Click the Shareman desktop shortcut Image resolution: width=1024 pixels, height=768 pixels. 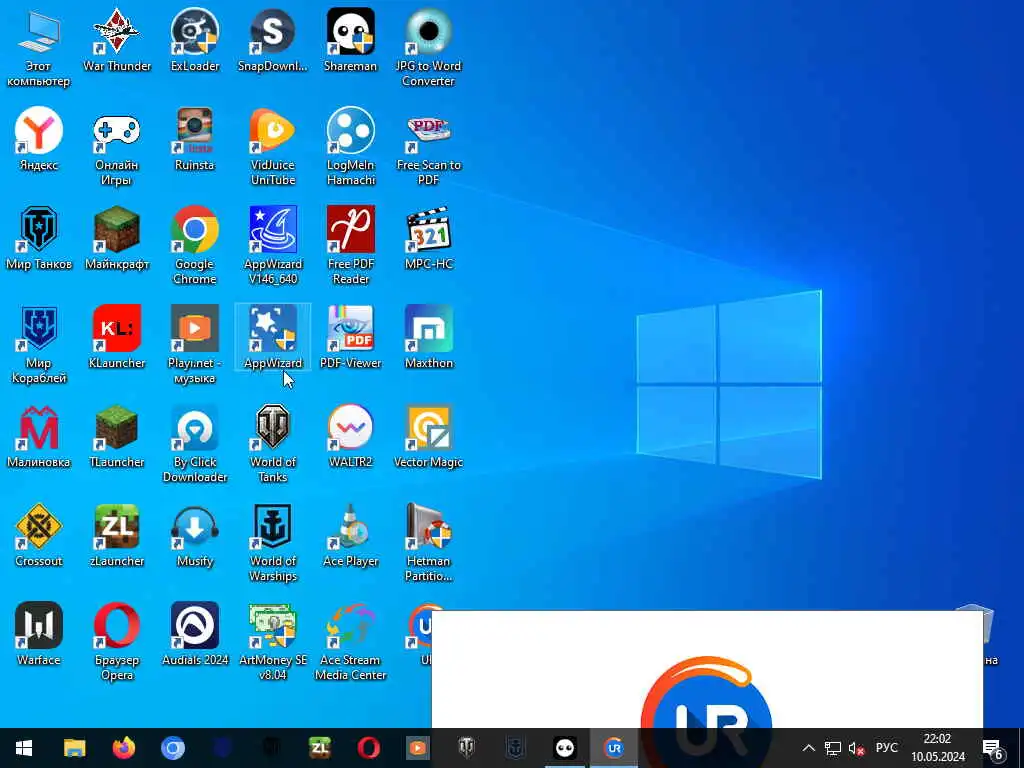click(351, 40)
